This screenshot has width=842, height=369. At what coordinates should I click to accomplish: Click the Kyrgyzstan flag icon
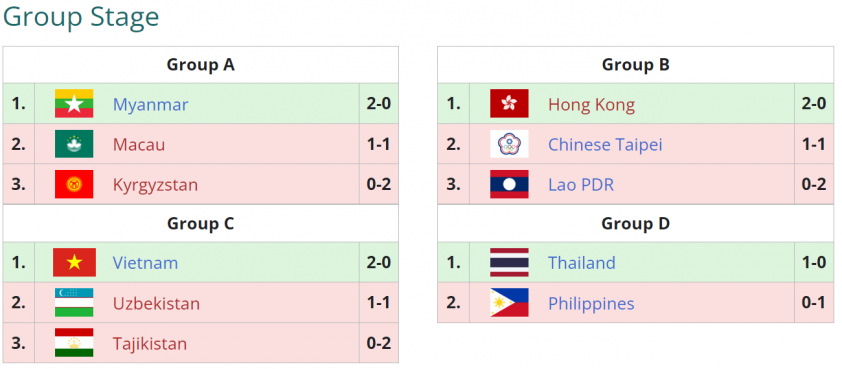pyautogui.click(x=74, y=184)
